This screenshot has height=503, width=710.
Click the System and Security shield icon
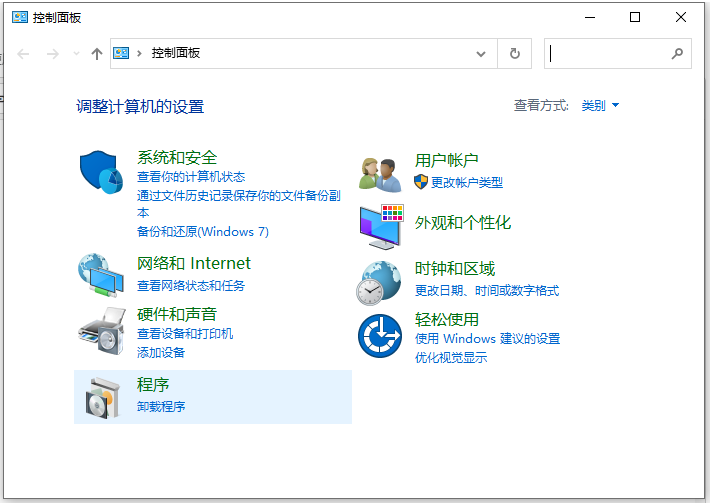pyautogui.click(x=100, y=171)
